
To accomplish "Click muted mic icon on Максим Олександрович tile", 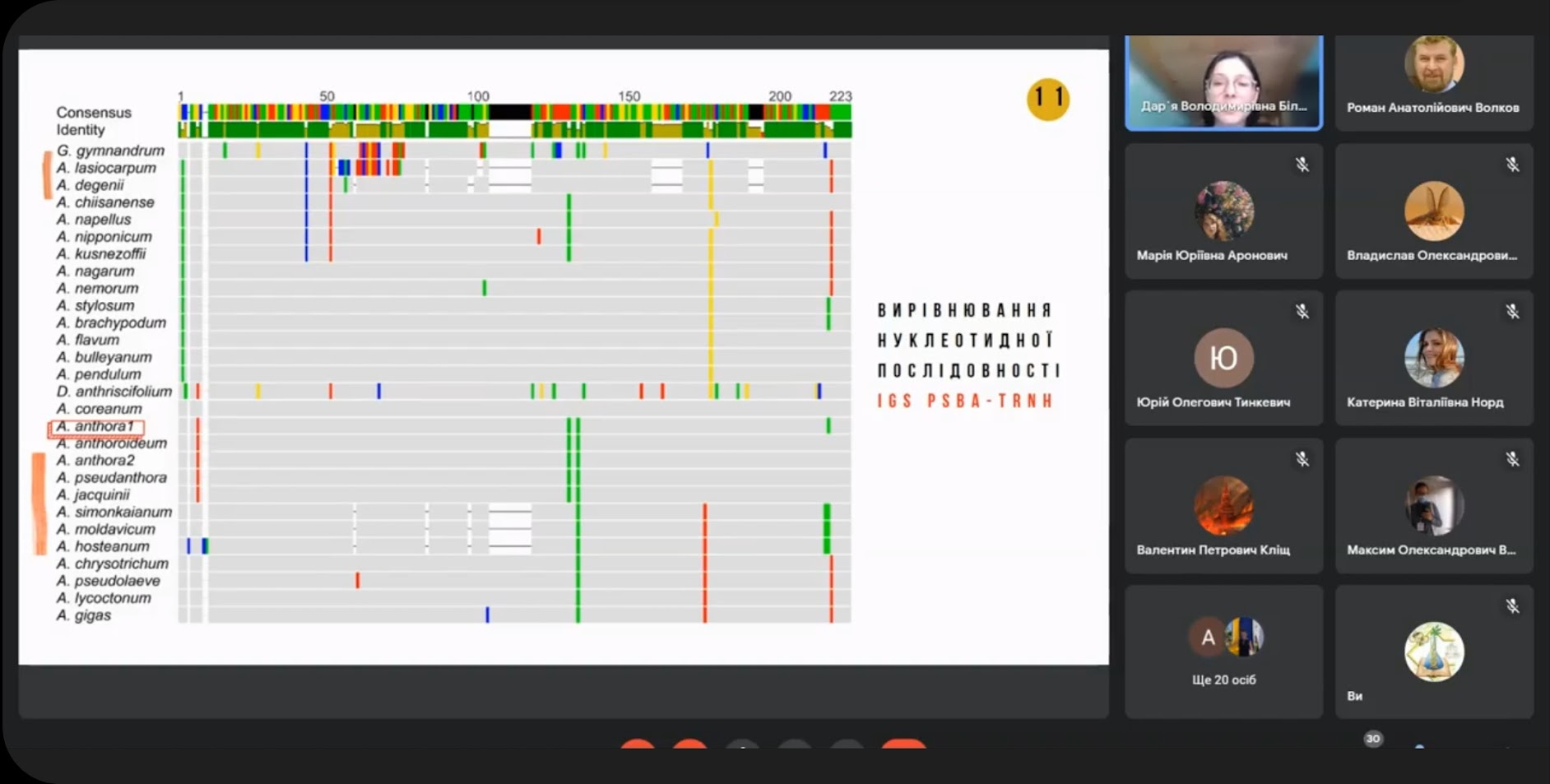I will (1512, 459).
